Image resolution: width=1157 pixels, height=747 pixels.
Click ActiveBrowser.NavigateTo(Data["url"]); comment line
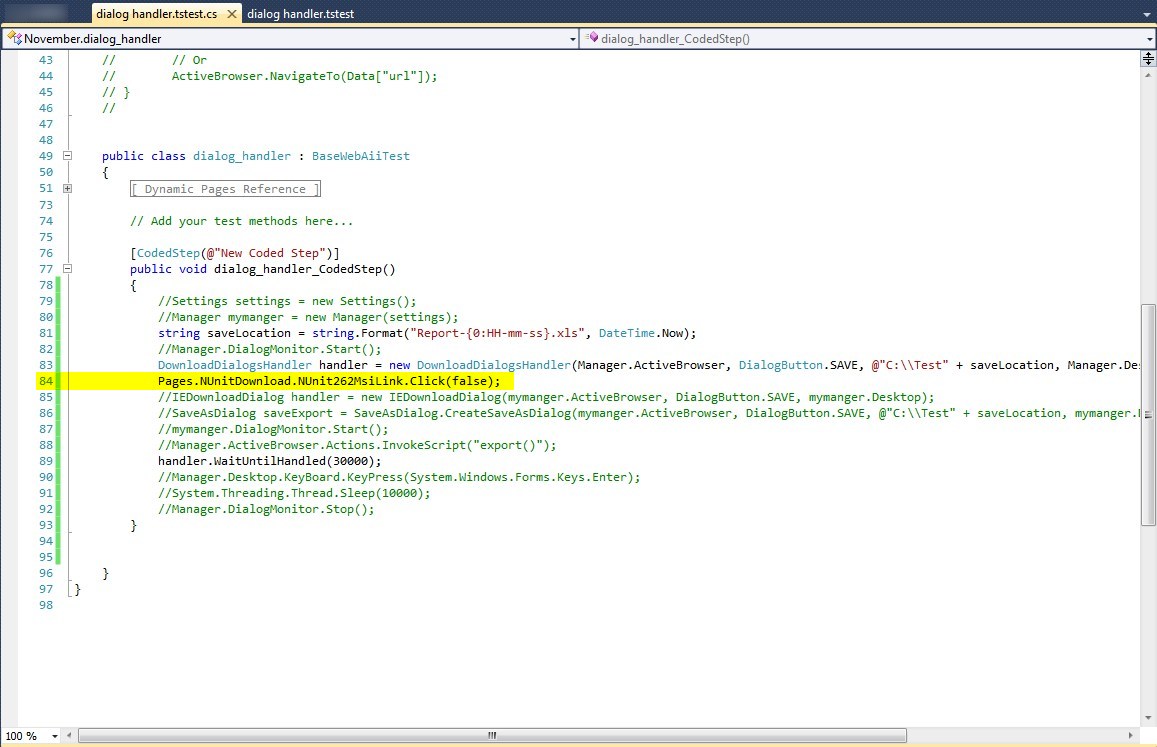click(x=305, y=76)
